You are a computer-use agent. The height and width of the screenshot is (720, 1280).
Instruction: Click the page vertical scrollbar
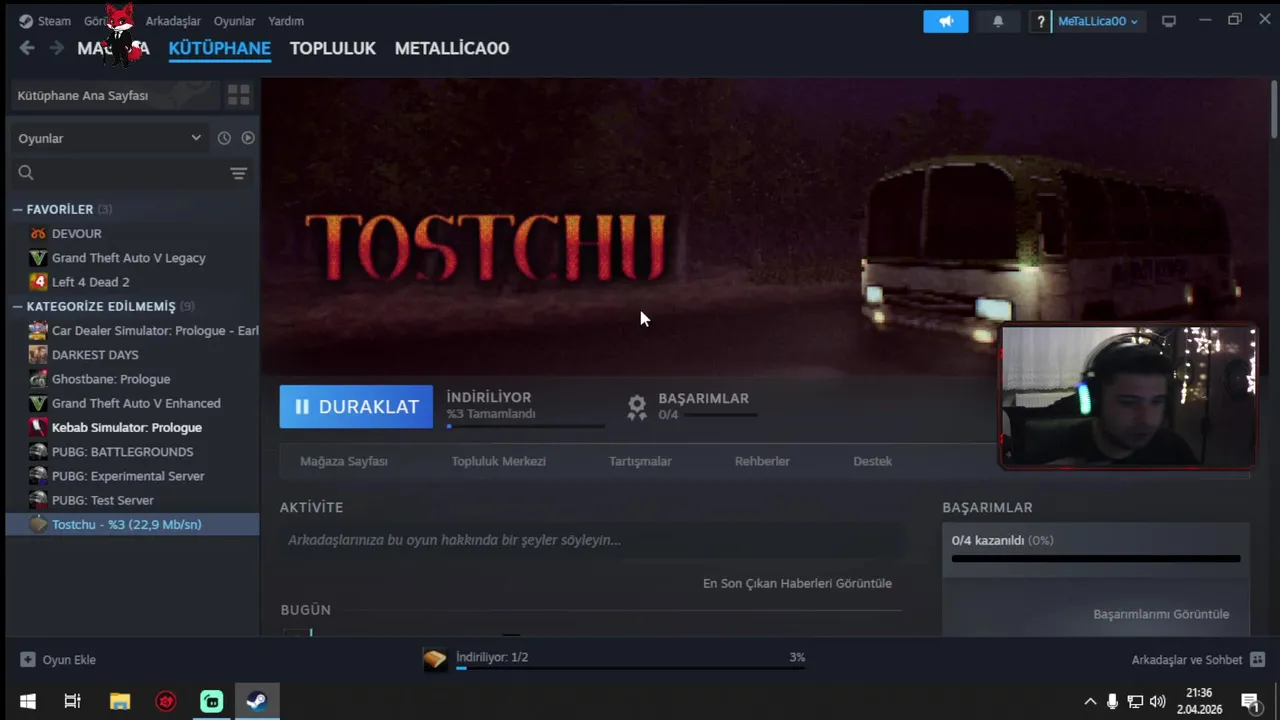pos(1274,110)
